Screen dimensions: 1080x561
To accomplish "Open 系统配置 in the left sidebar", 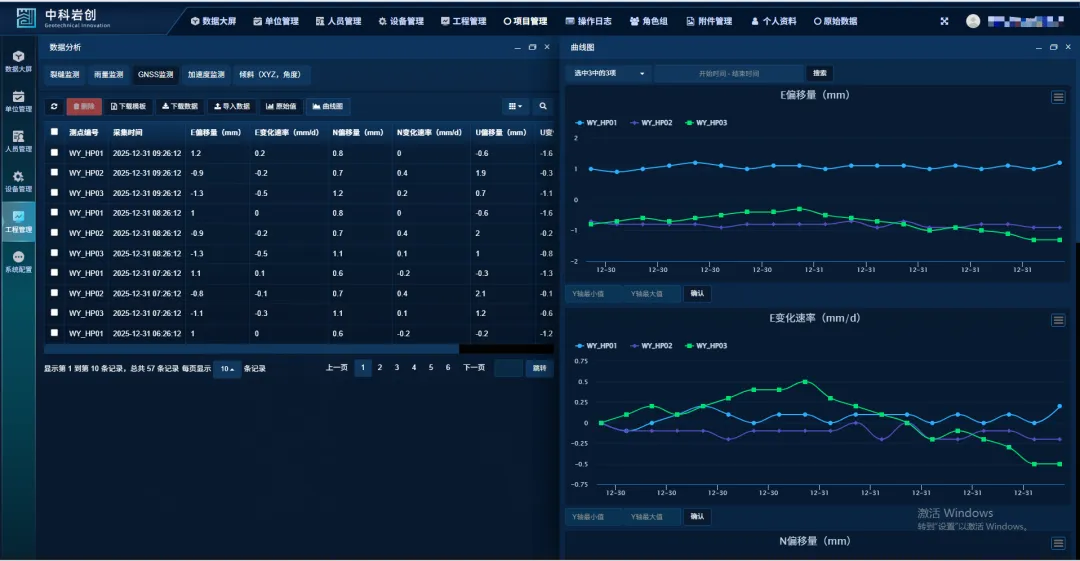I will (18, 262).
